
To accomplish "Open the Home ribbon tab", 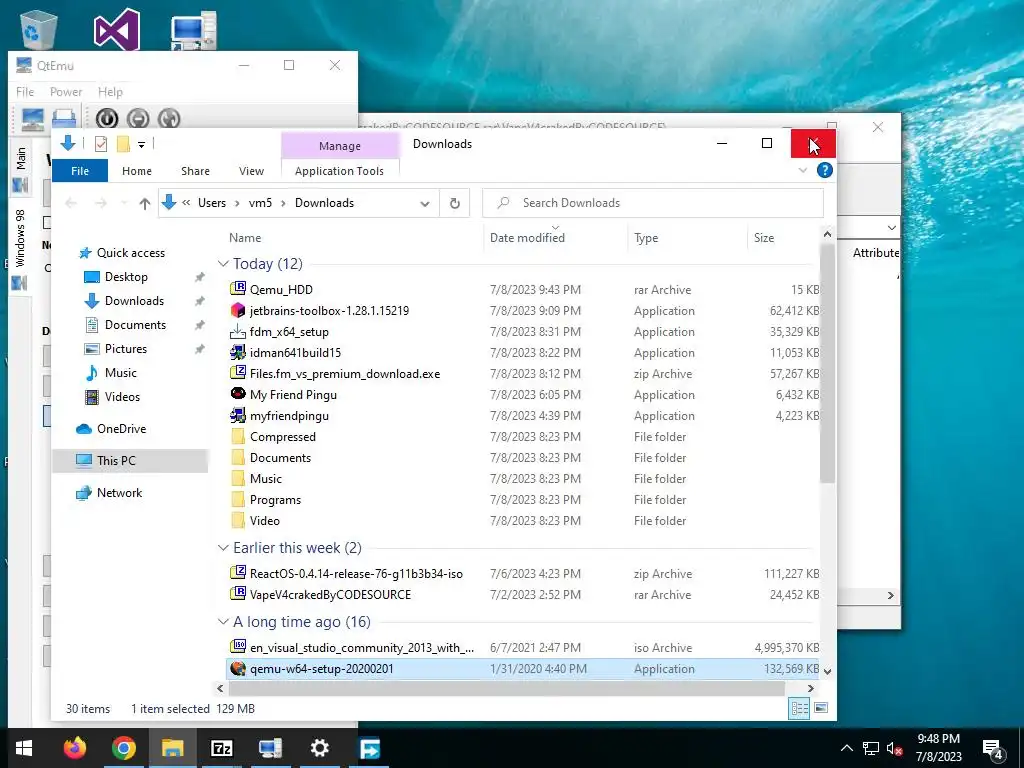I will click(x=136, y=170).
